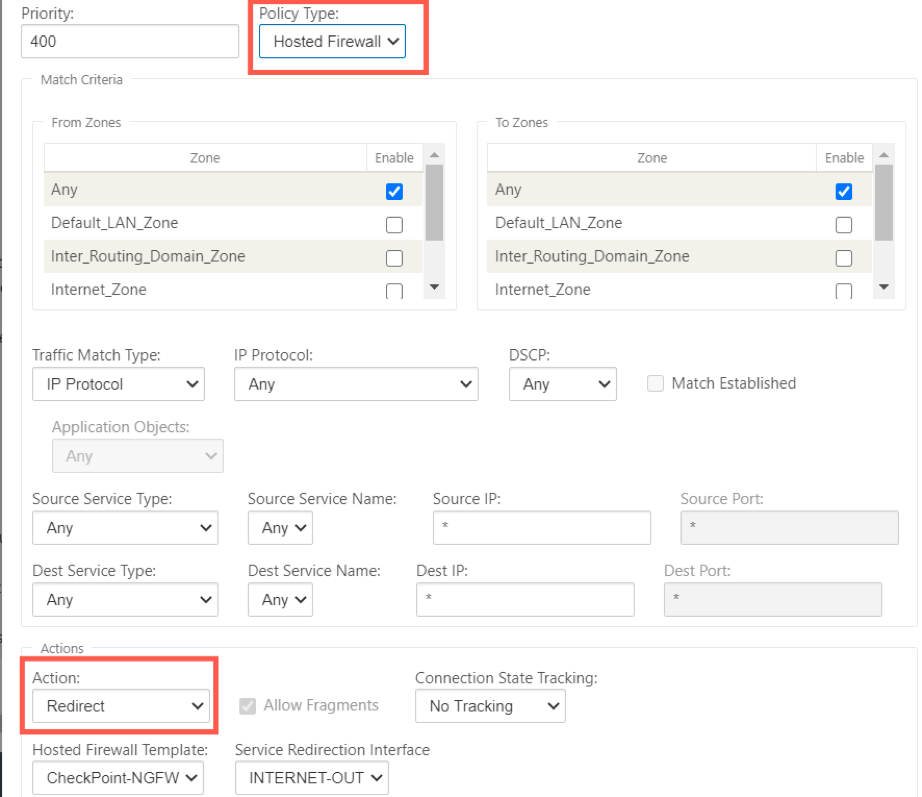The image size is (922, 797).
Task: Click the Dest IP field
Action: pos(525,599)
